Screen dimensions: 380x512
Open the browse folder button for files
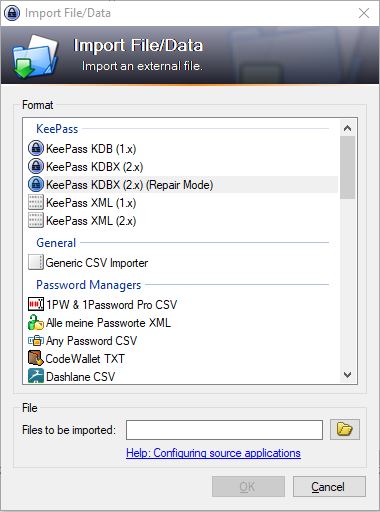345,429
